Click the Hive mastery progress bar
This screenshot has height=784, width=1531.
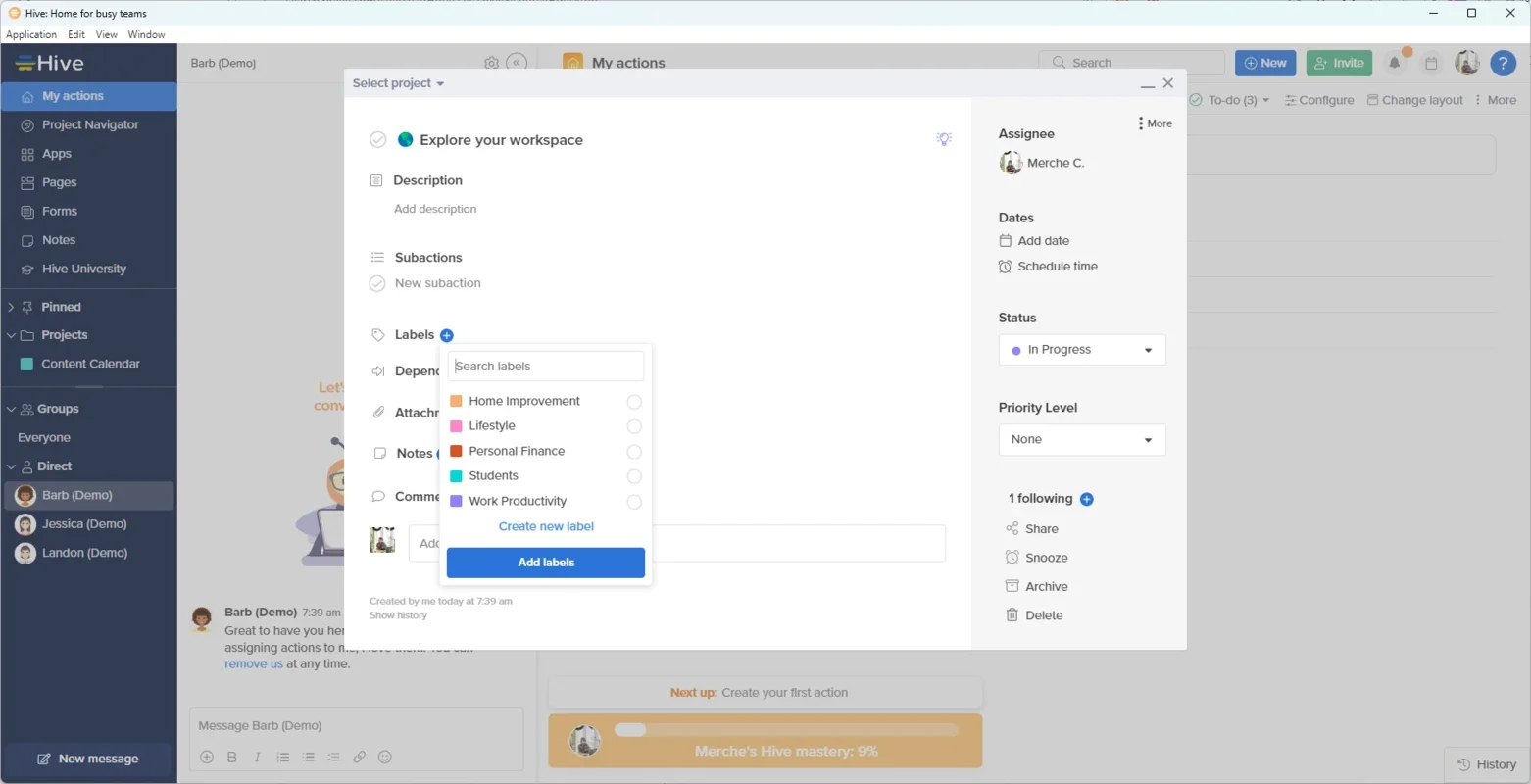[x=786, y=730]
